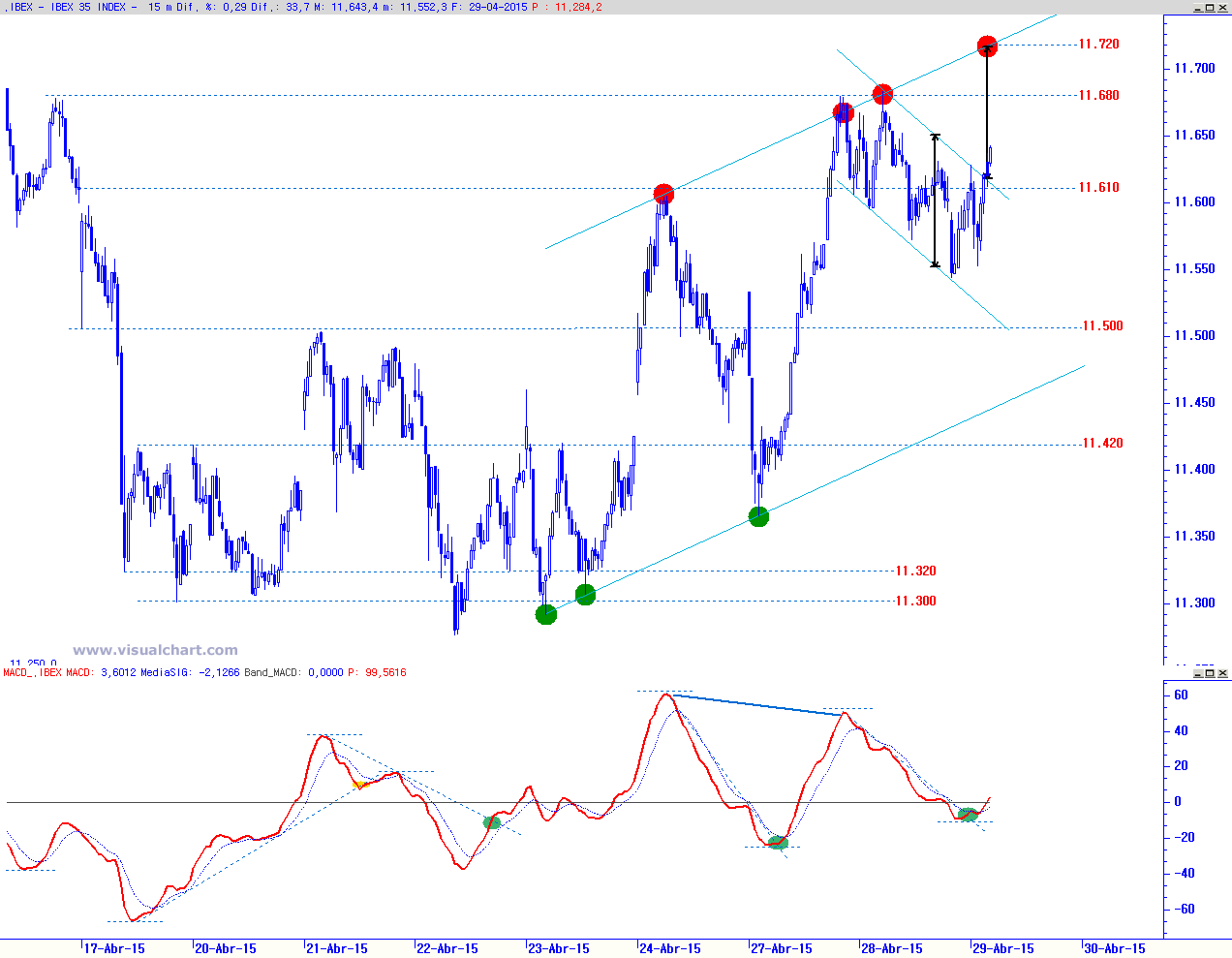The width and height of the screenshot is (1232, 958).
Task: Click the 11.550 value on price scale
Action: coord(1194,268)
